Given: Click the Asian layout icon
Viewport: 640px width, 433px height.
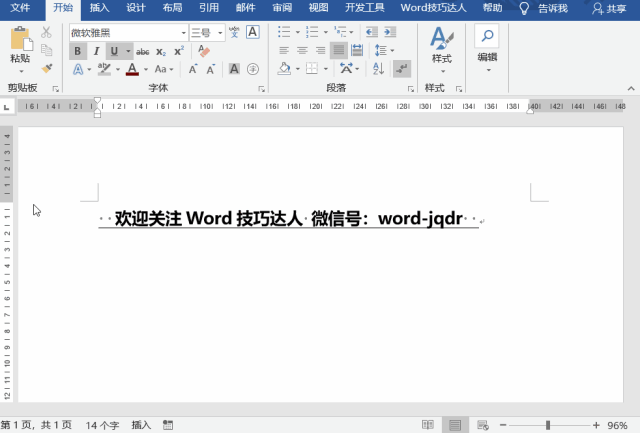Looking at the screenshot, I should coord(346,69).
